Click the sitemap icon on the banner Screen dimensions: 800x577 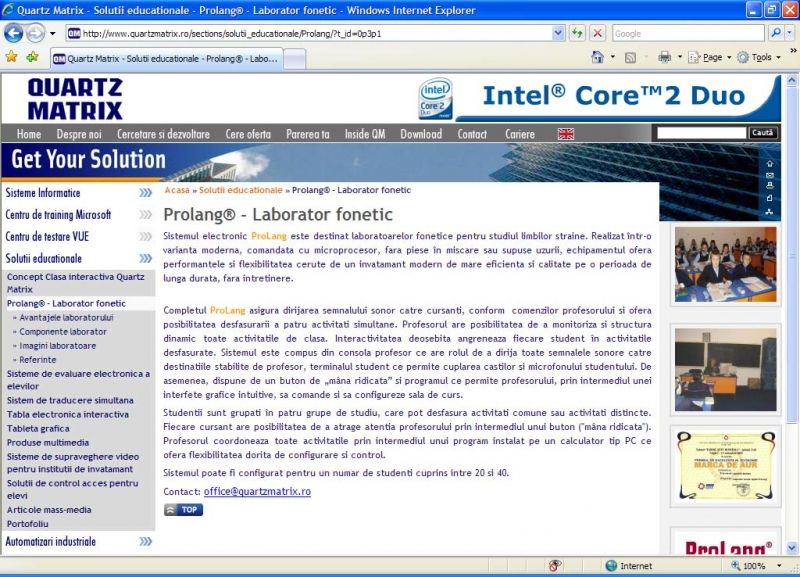[x=769, y=211]
